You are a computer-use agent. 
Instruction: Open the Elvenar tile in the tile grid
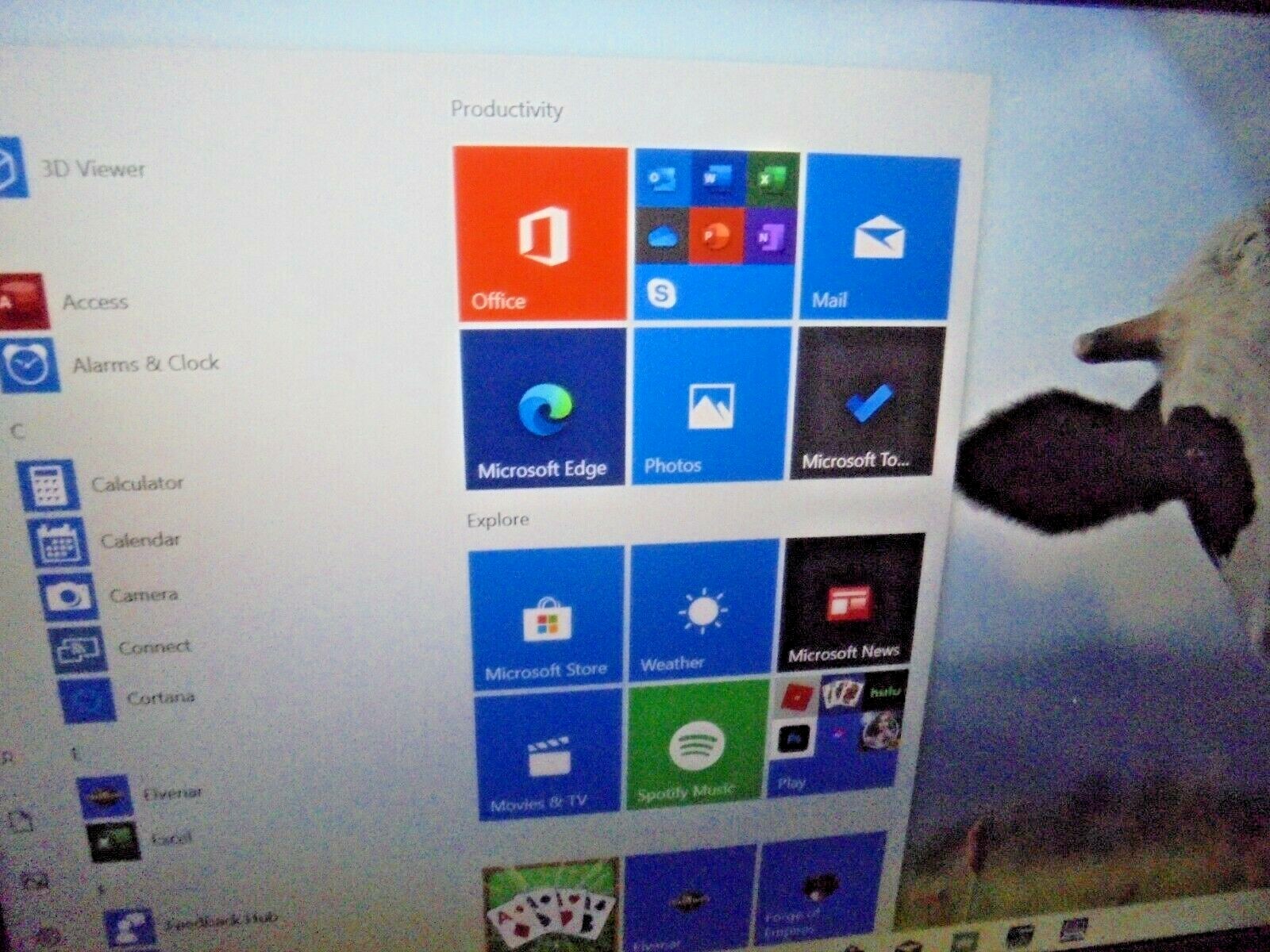pyautogui.click(x=687, y=898)
